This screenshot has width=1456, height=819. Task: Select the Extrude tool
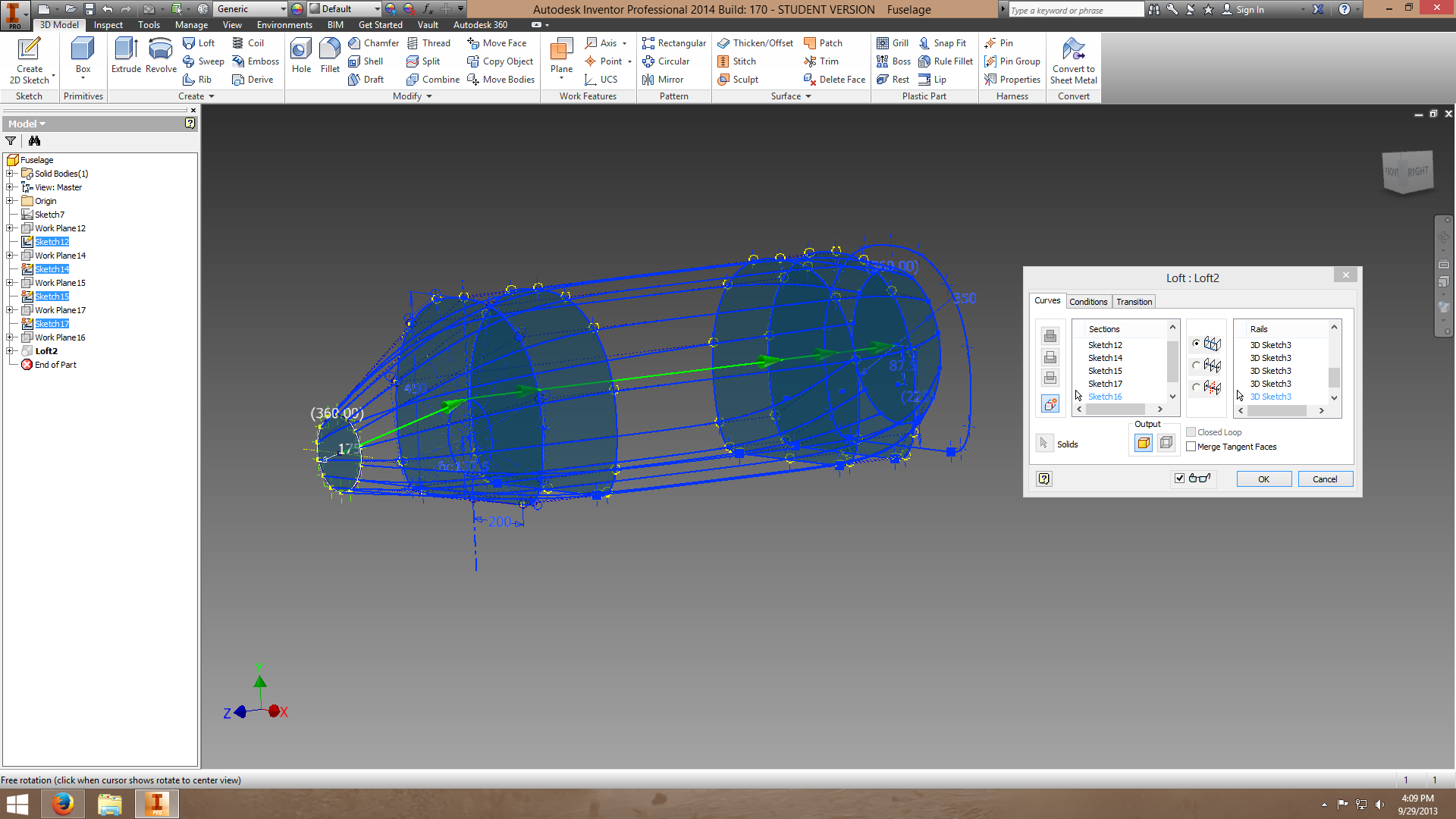pos(125,53)
